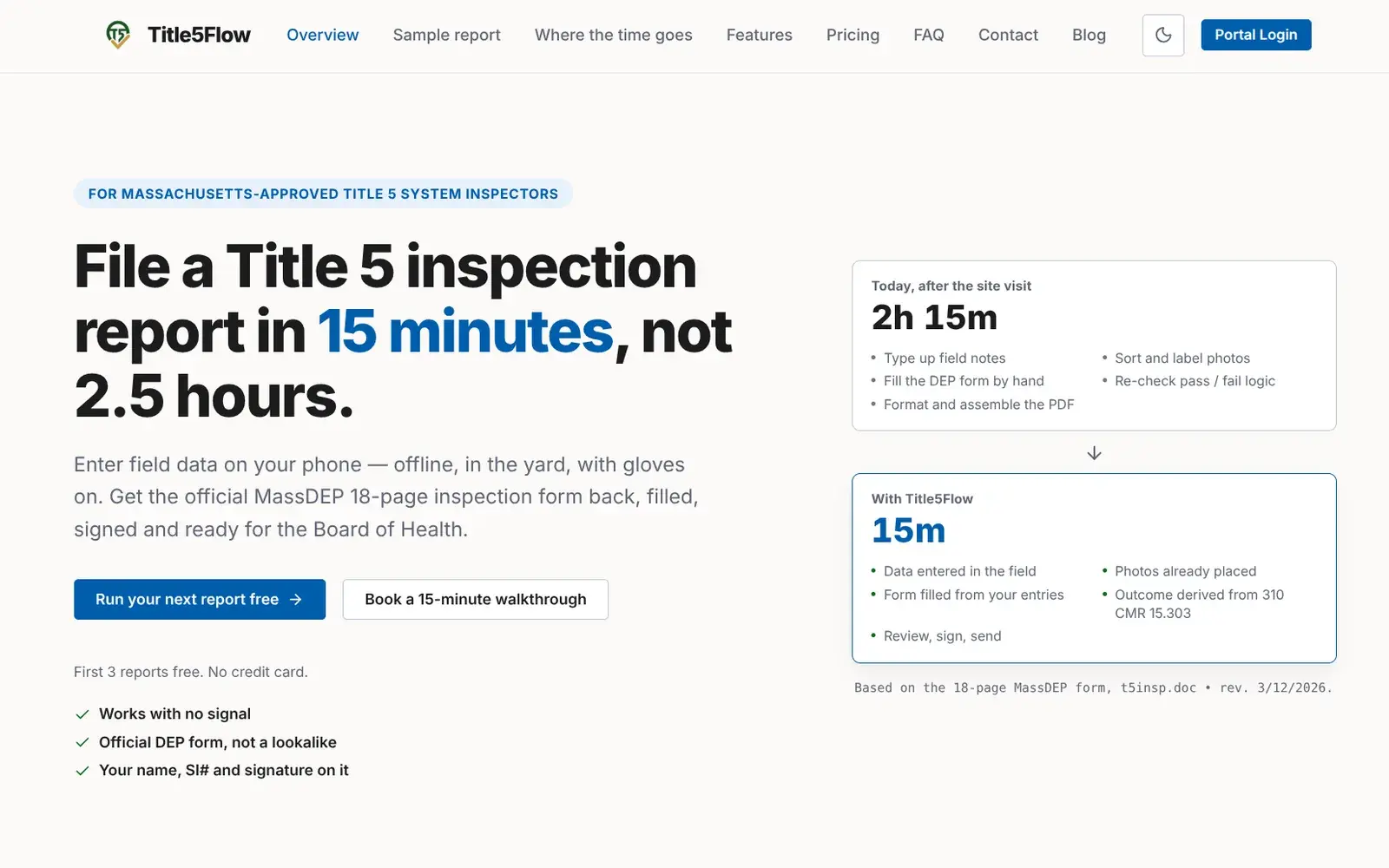Click down arrow between time cards
1389x868 pixels.
coord(1094,453)
